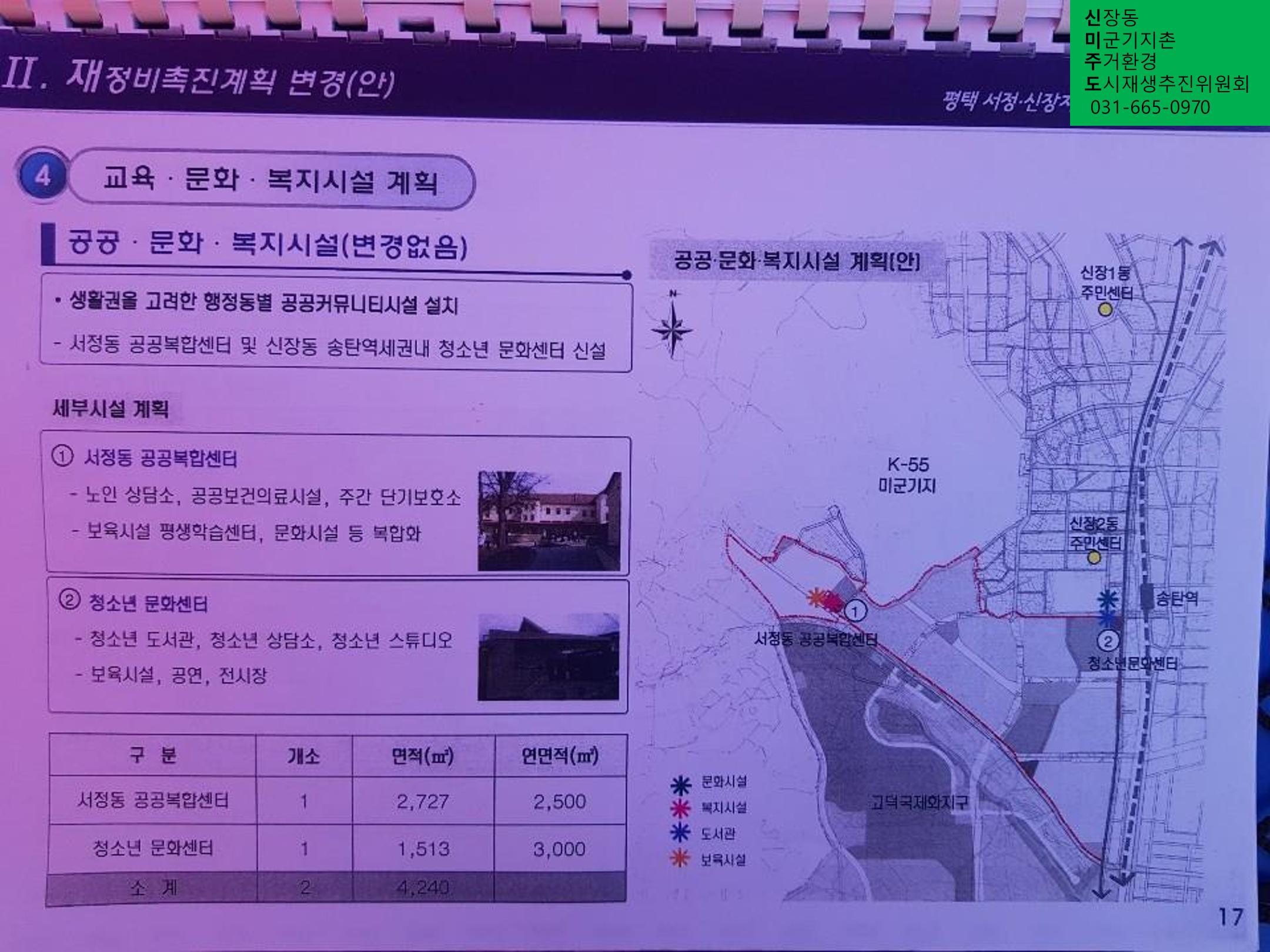Click map marker ② above 청소년문화센터 label

[1108, 641]
